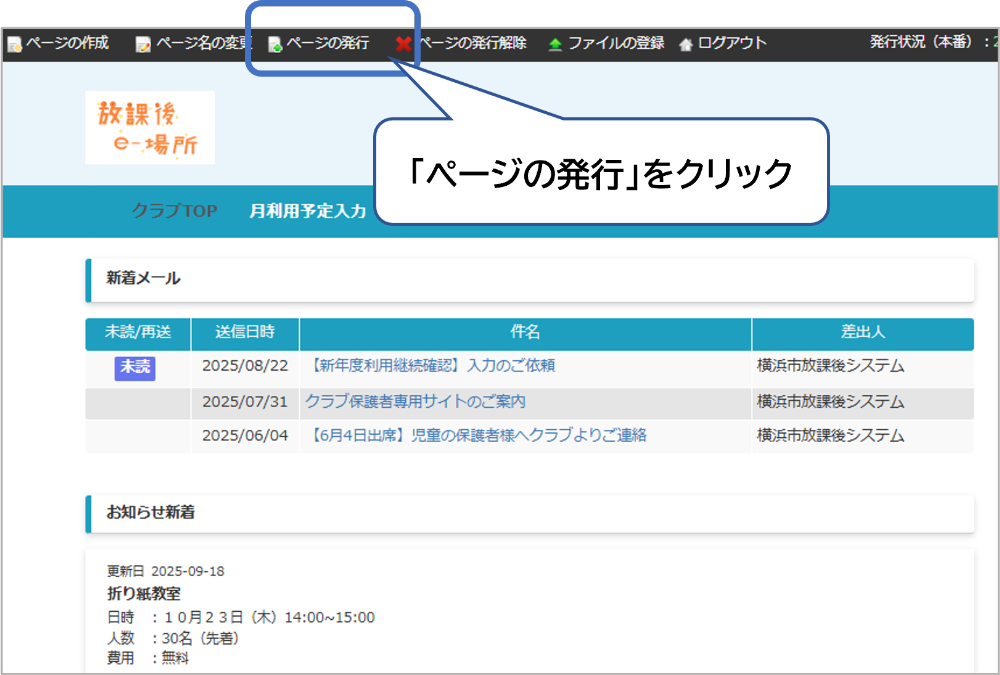Click the ログアウト home icon
Viewport: 1000px width, 675px height.
click(685, 44)
